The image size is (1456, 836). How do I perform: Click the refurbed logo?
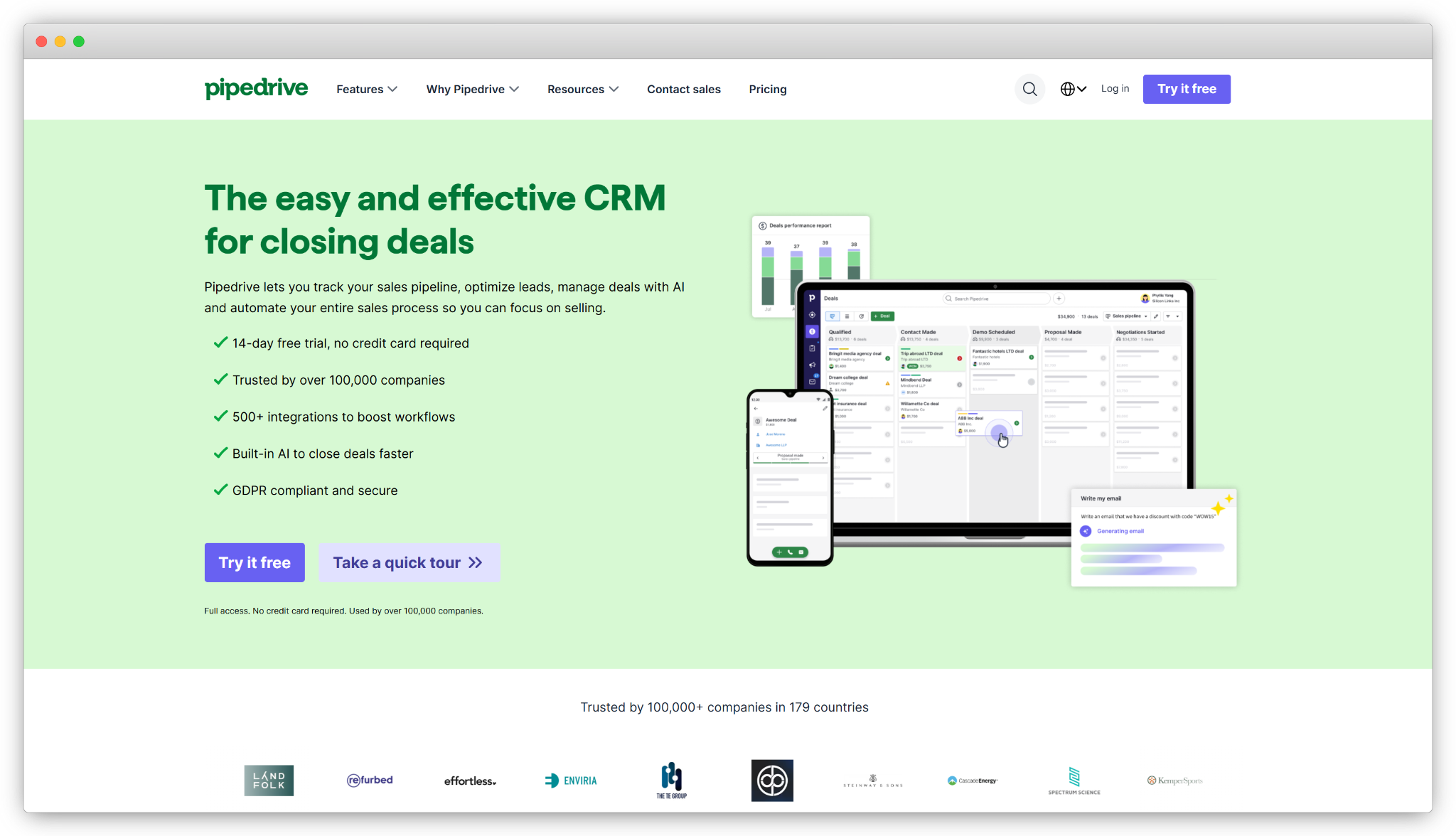[370, 780]
